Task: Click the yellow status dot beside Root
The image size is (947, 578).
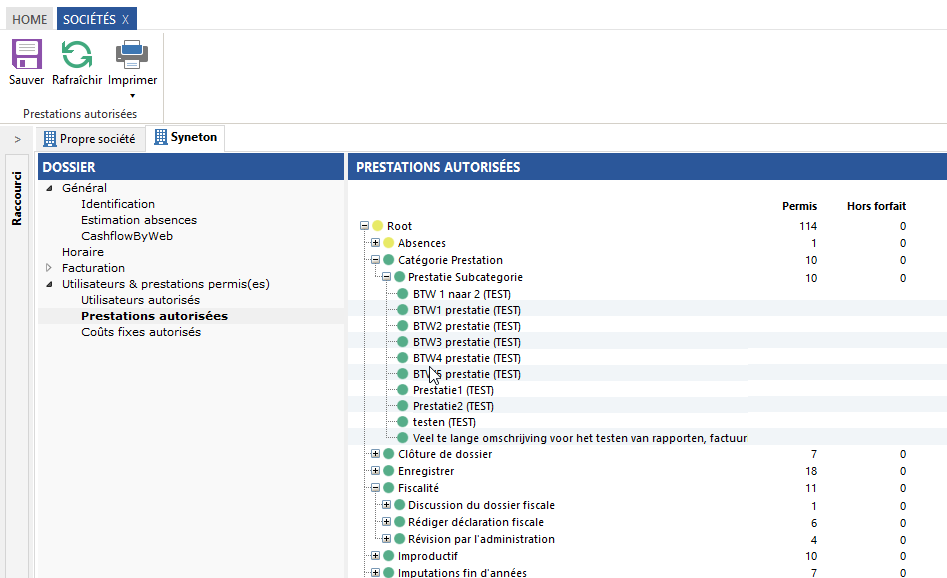Action: (378, 227)
